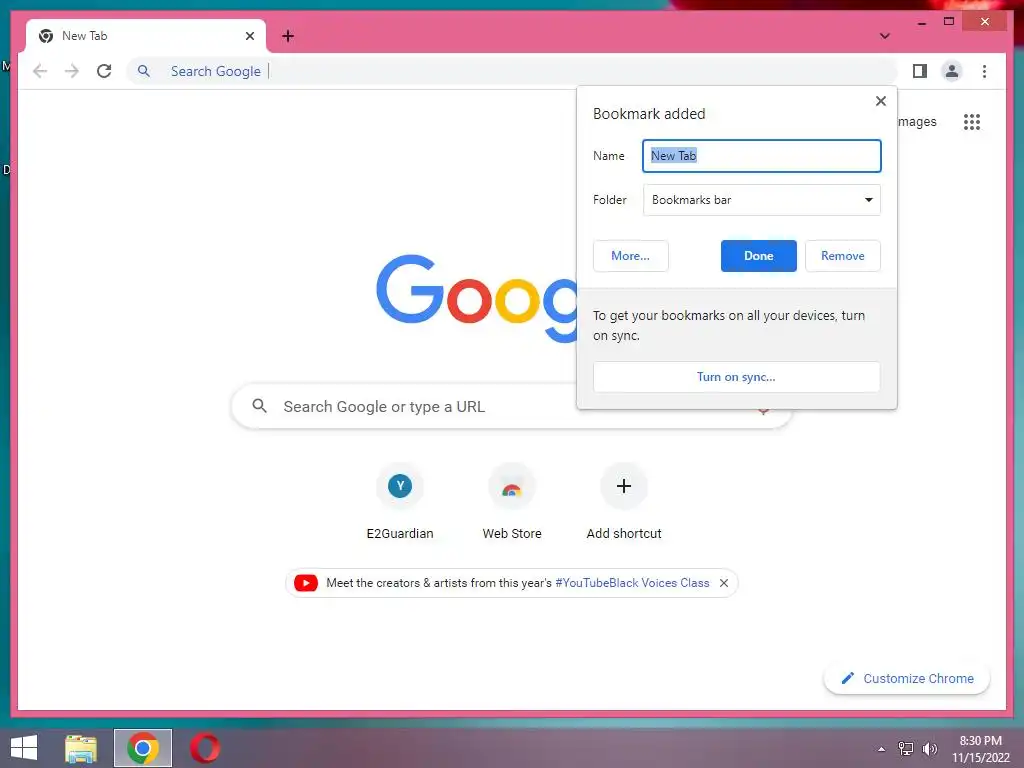Focus the Search Google address bar
This screenshot has height=768, width=1024.
point(511,71)
